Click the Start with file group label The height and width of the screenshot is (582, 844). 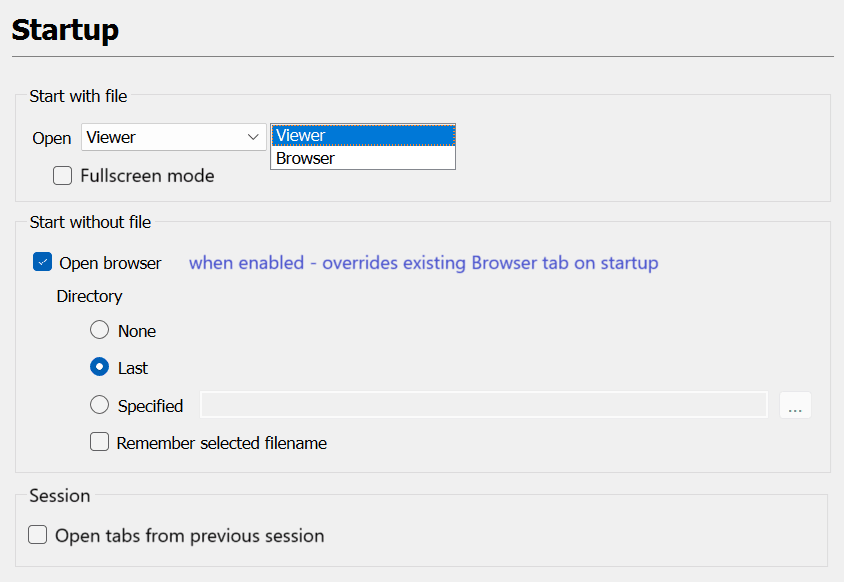point(78,96)
